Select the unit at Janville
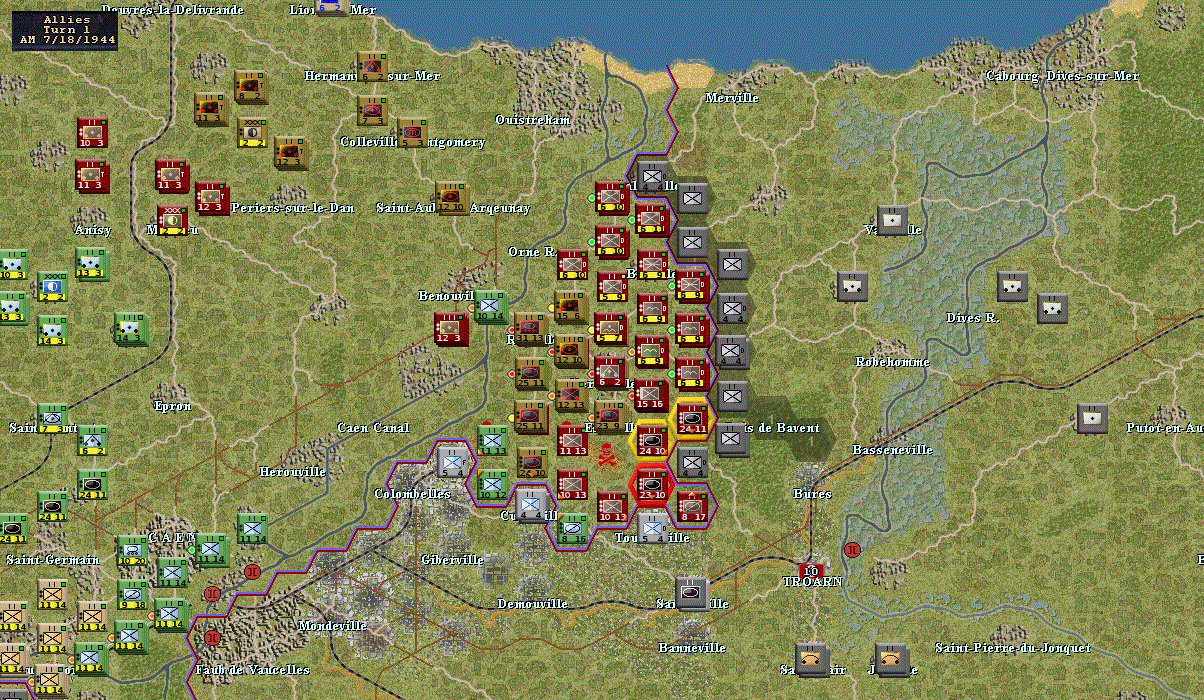 (892, 659)
